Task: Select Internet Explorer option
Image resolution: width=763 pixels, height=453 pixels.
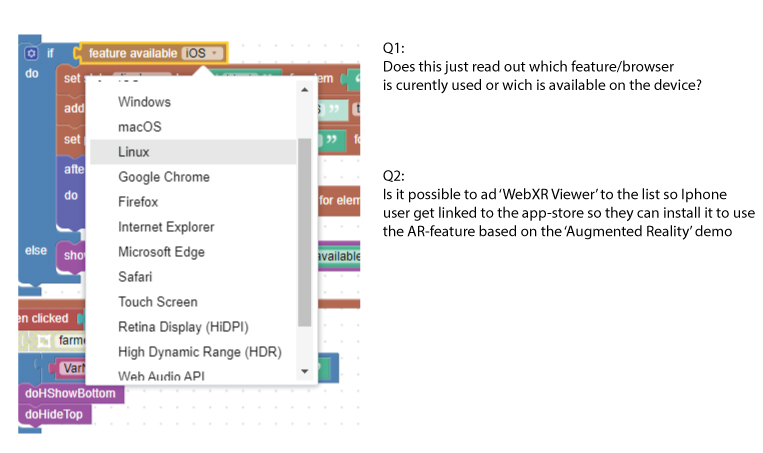Action: pos(193,227)
